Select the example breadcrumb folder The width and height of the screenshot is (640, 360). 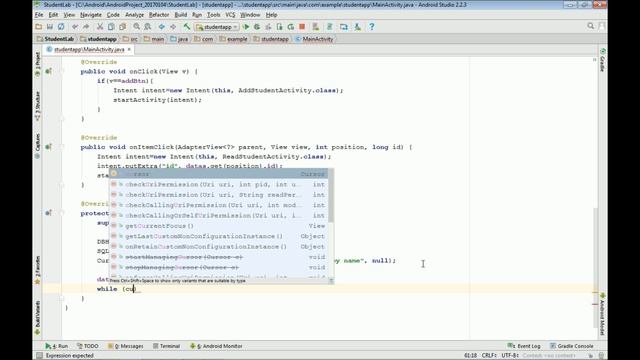(233, 39)
